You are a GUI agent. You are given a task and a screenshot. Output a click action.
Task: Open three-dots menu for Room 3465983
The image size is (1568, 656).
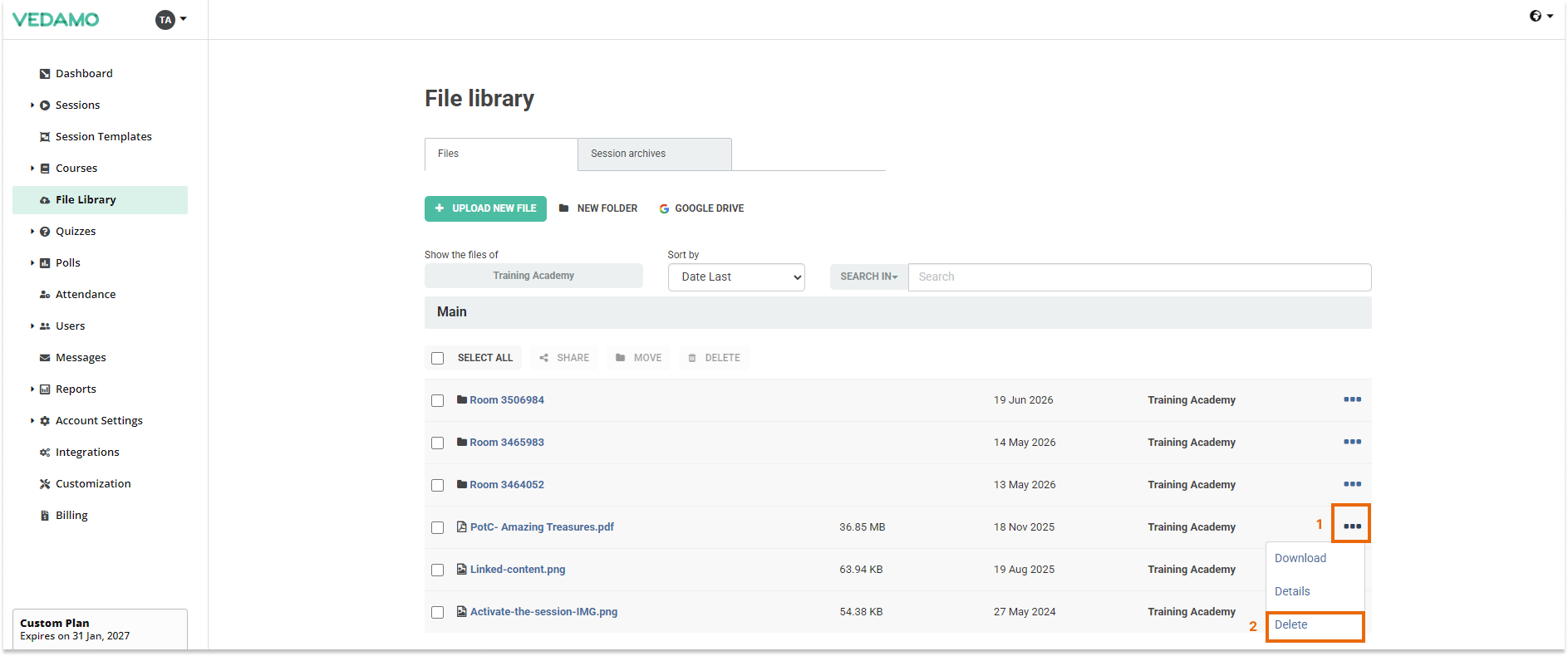(x=1352, y=442)
